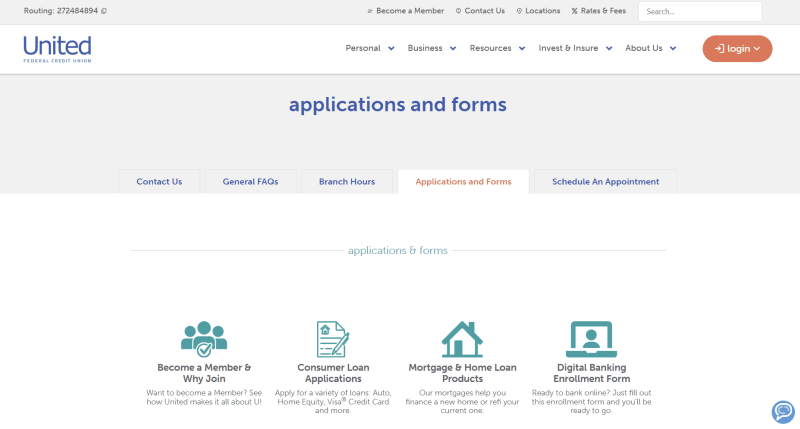The width and height of the screenshot is (800, 429).
Task: Click the 'applications & forms' section heading
Action: 397,250
